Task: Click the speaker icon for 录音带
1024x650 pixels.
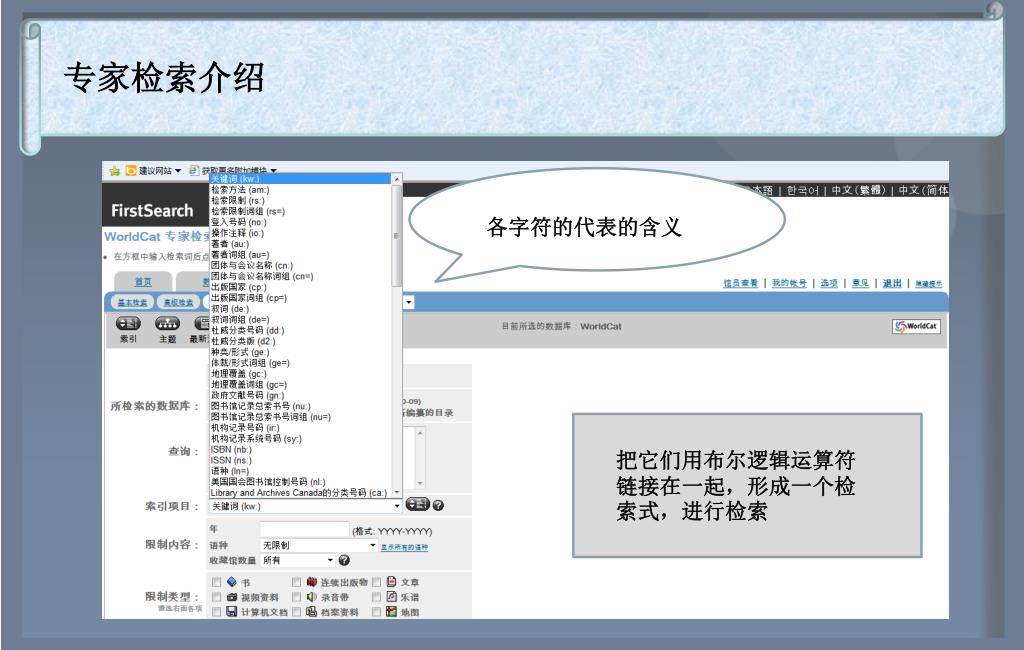Action: coord(312,596)
